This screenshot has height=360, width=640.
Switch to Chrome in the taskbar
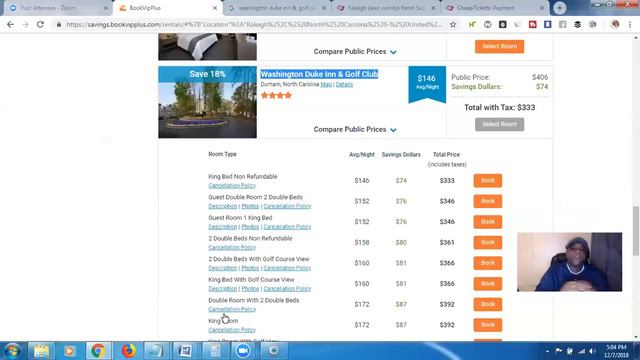click(x=98, y=351)
